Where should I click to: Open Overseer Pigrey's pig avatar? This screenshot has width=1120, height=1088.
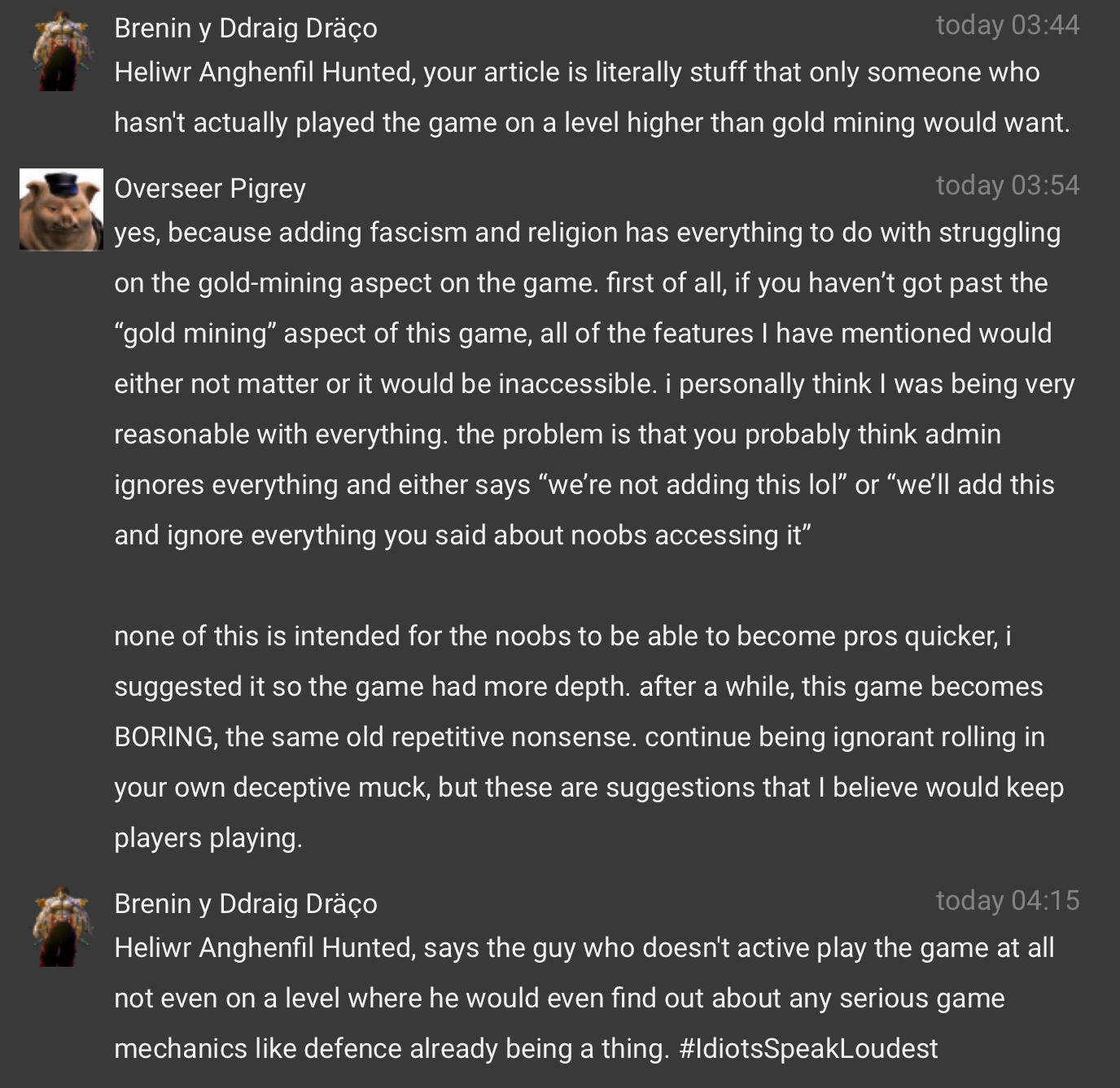[x=61, y=209]
